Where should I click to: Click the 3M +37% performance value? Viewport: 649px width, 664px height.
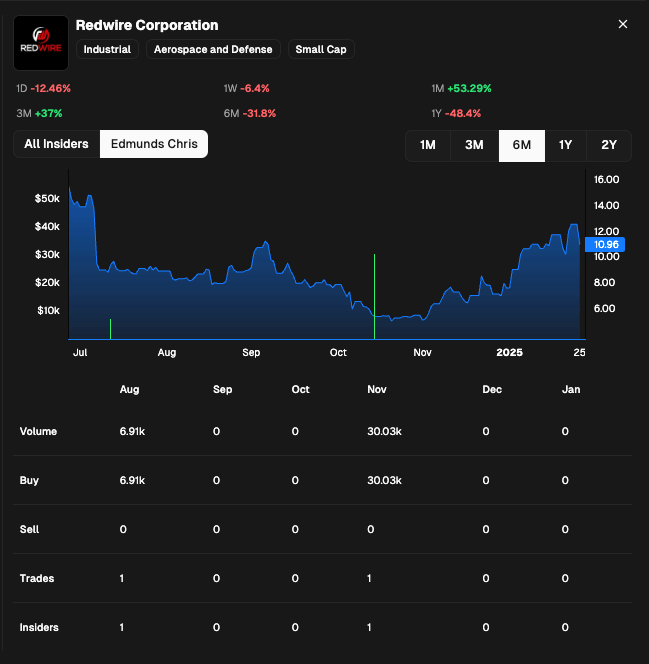click(39, 113)
